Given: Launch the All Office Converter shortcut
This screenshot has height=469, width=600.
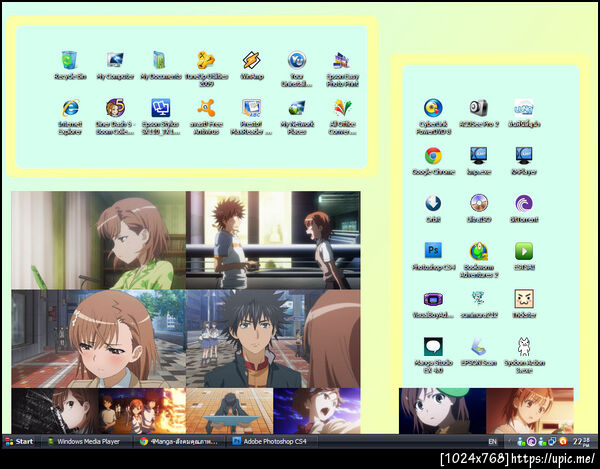Looking at the screenshot, I should pos(342,108).
